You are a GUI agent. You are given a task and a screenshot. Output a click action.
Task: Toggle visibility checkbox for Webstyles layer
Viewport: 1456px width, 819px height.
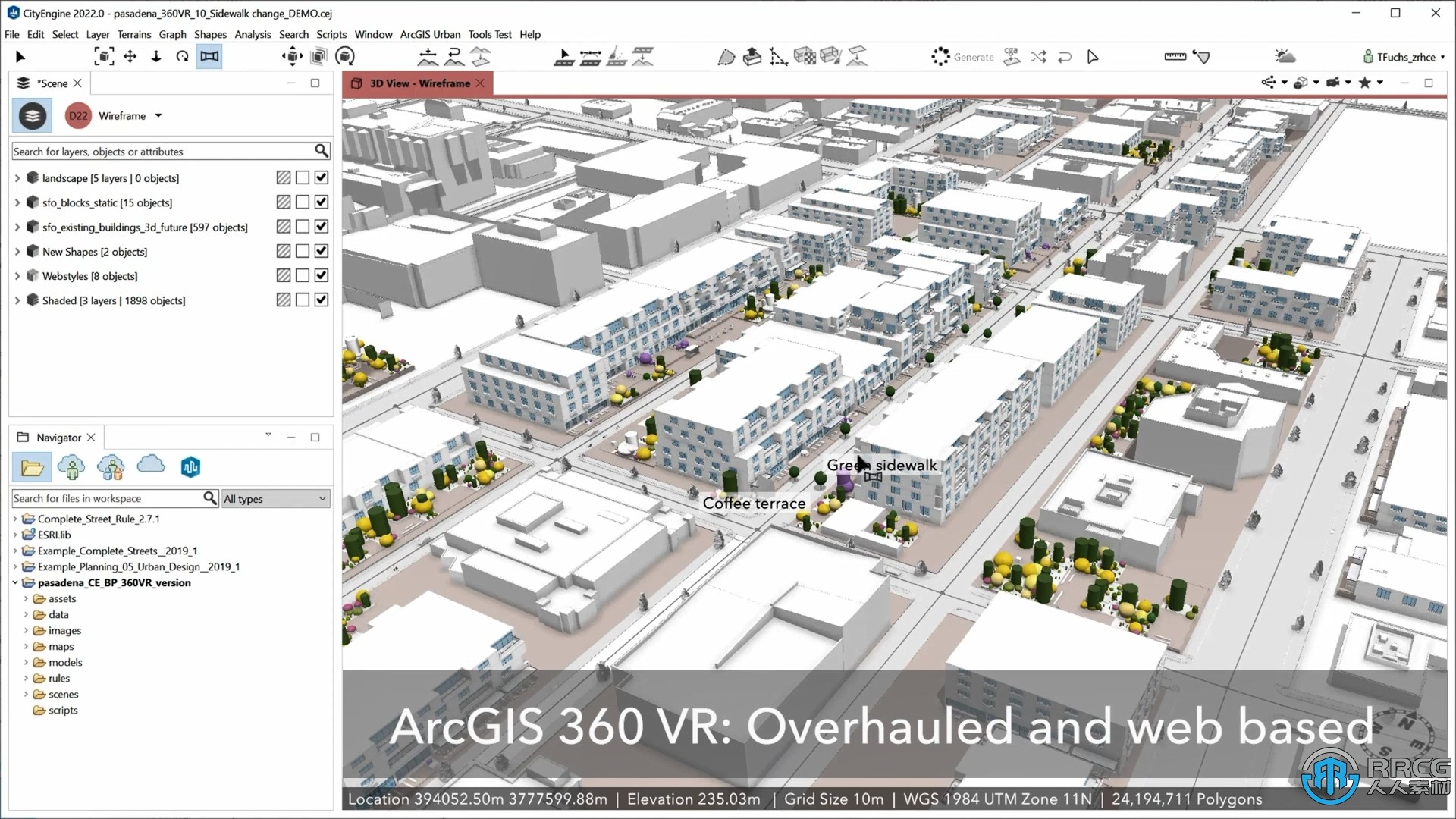pyautogui.click(x=322, y=275)
